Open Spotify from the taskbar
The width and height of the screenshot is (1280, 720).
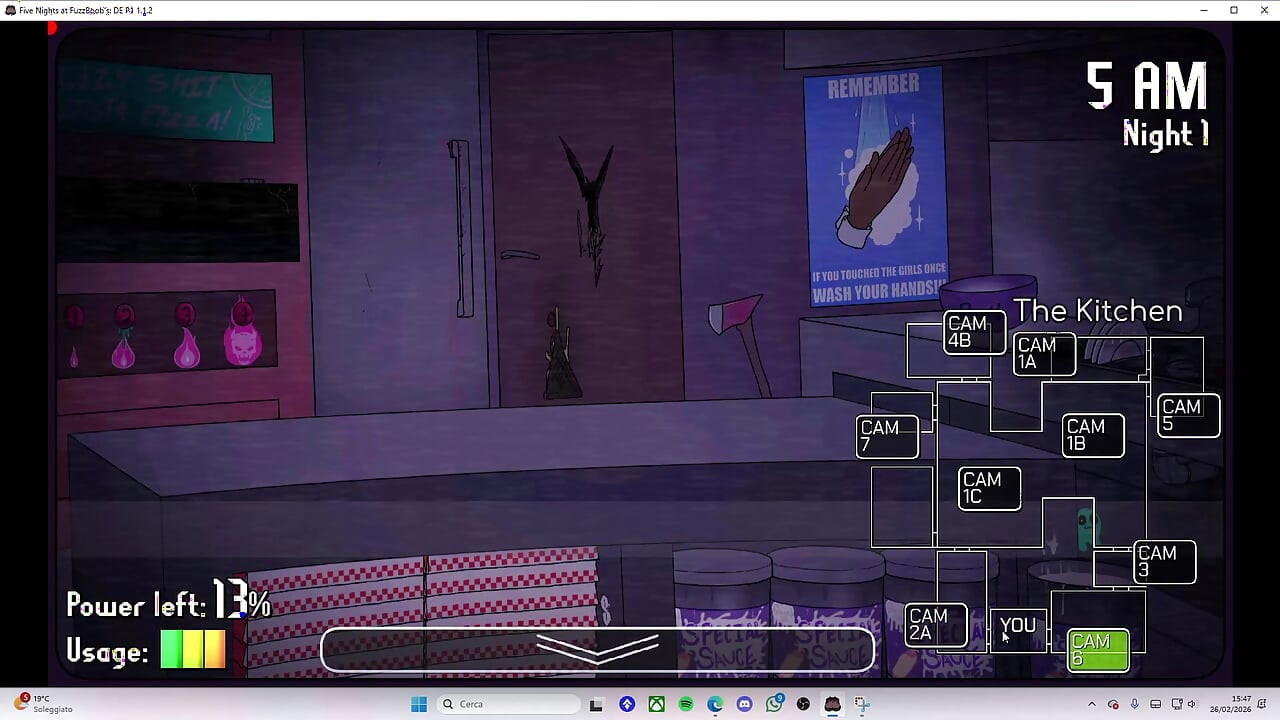(x=686, y=704)
